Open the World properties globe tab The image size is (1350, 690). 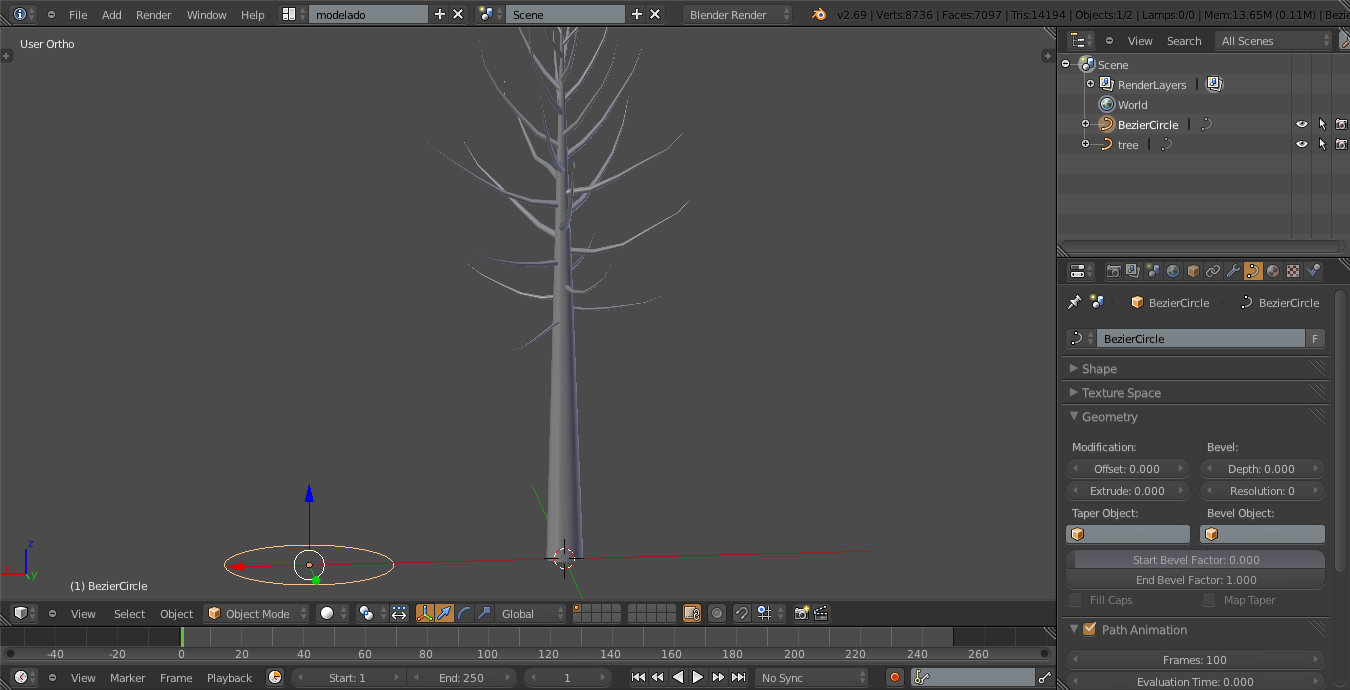pyautogui.click(x=1173, y=271)
